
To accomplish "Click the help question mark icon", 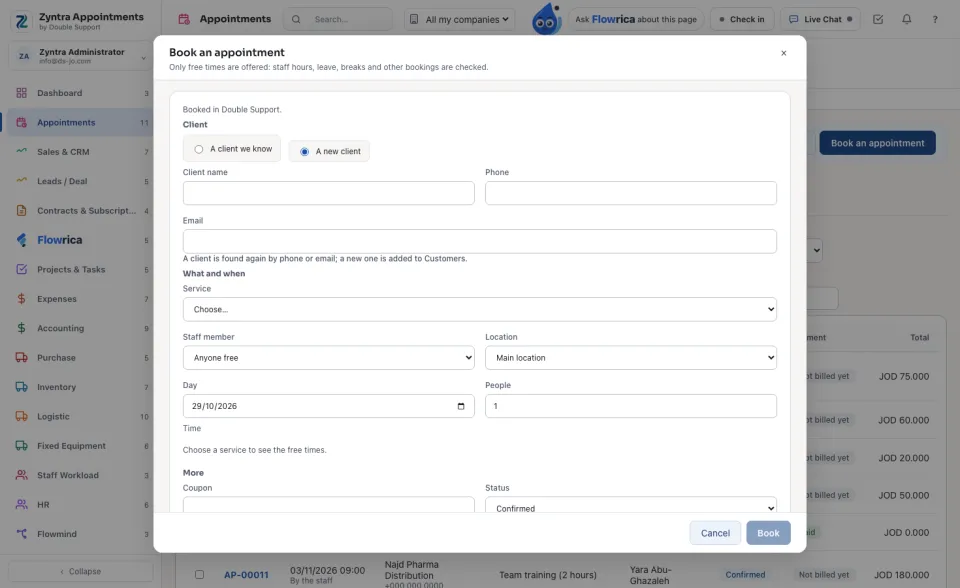I will [935, 20].
